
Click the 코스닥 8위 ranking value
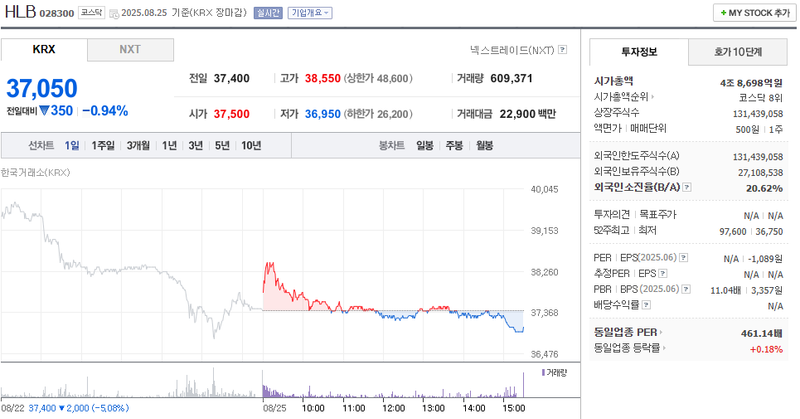click(x=760, y=98)
